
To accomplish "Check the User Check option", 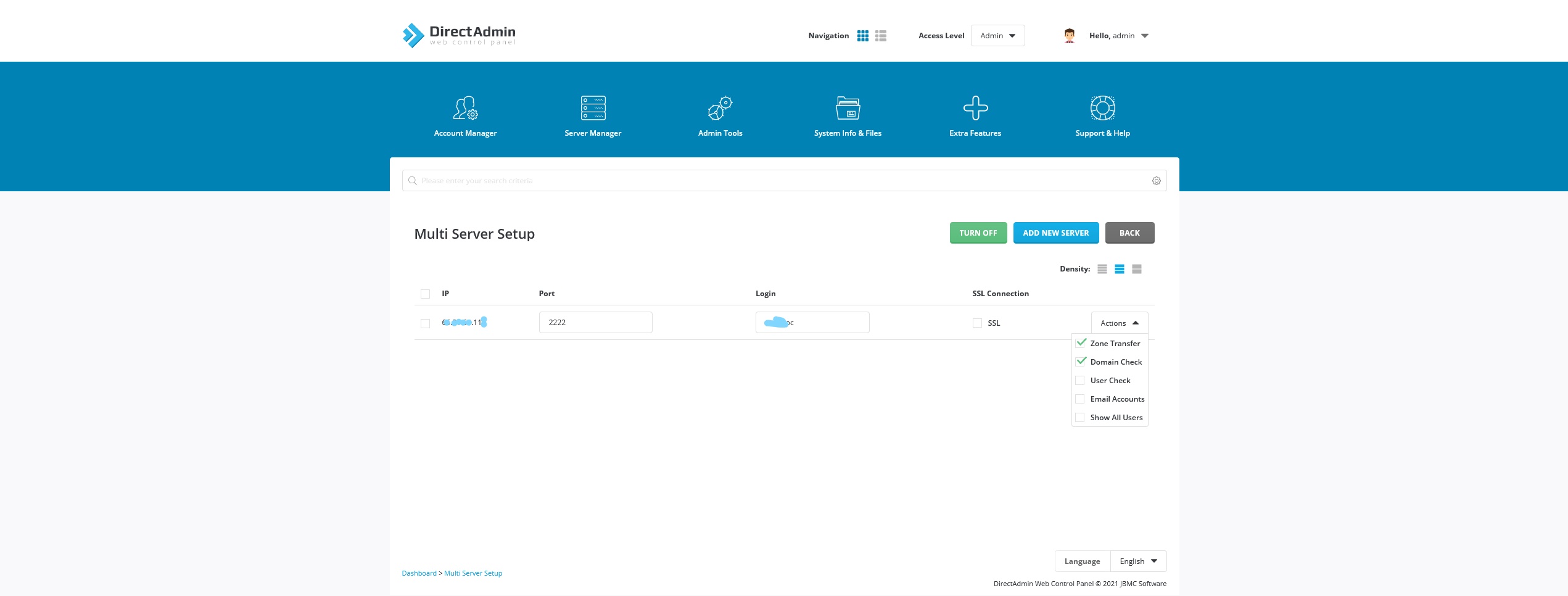I will [1080, 381].
